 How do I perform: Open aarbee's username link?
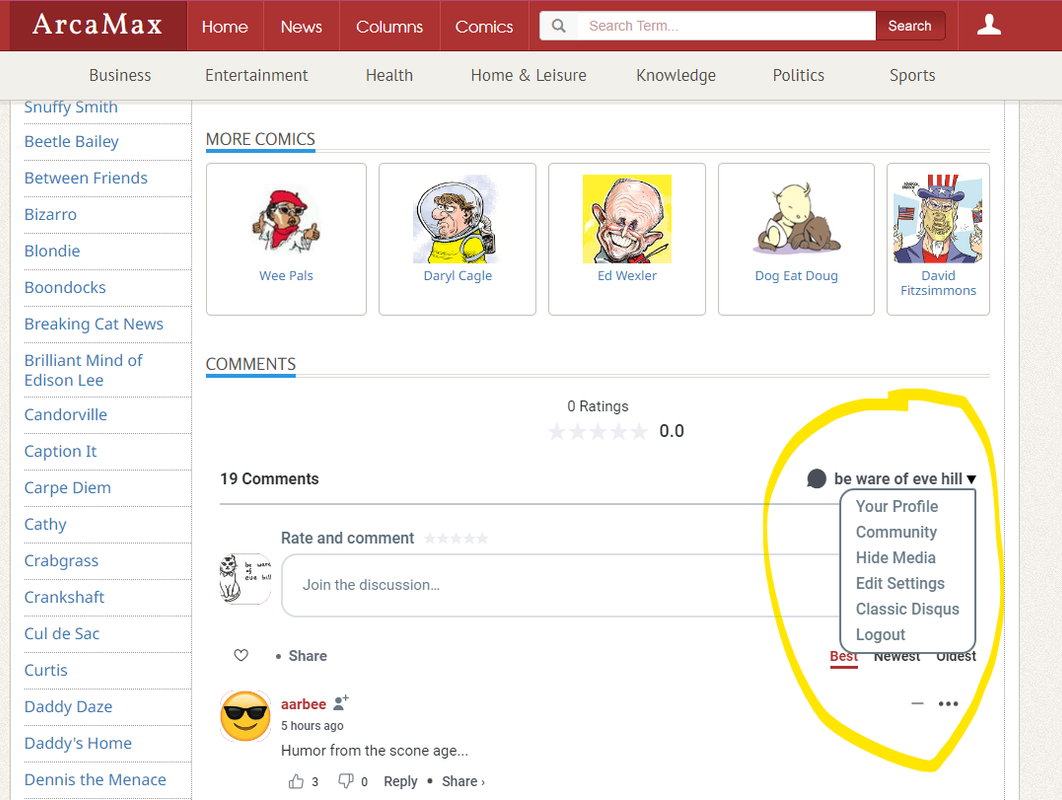pos(303,704)
